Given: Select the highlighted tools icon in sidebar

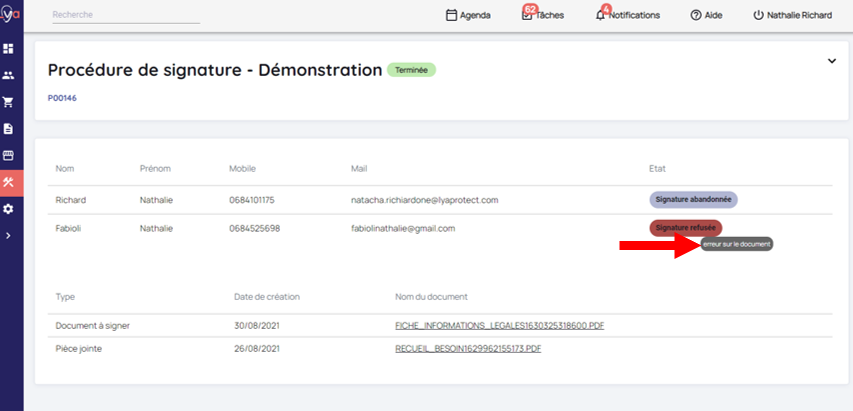Looking at the screenshot, I should pos(9,182).
